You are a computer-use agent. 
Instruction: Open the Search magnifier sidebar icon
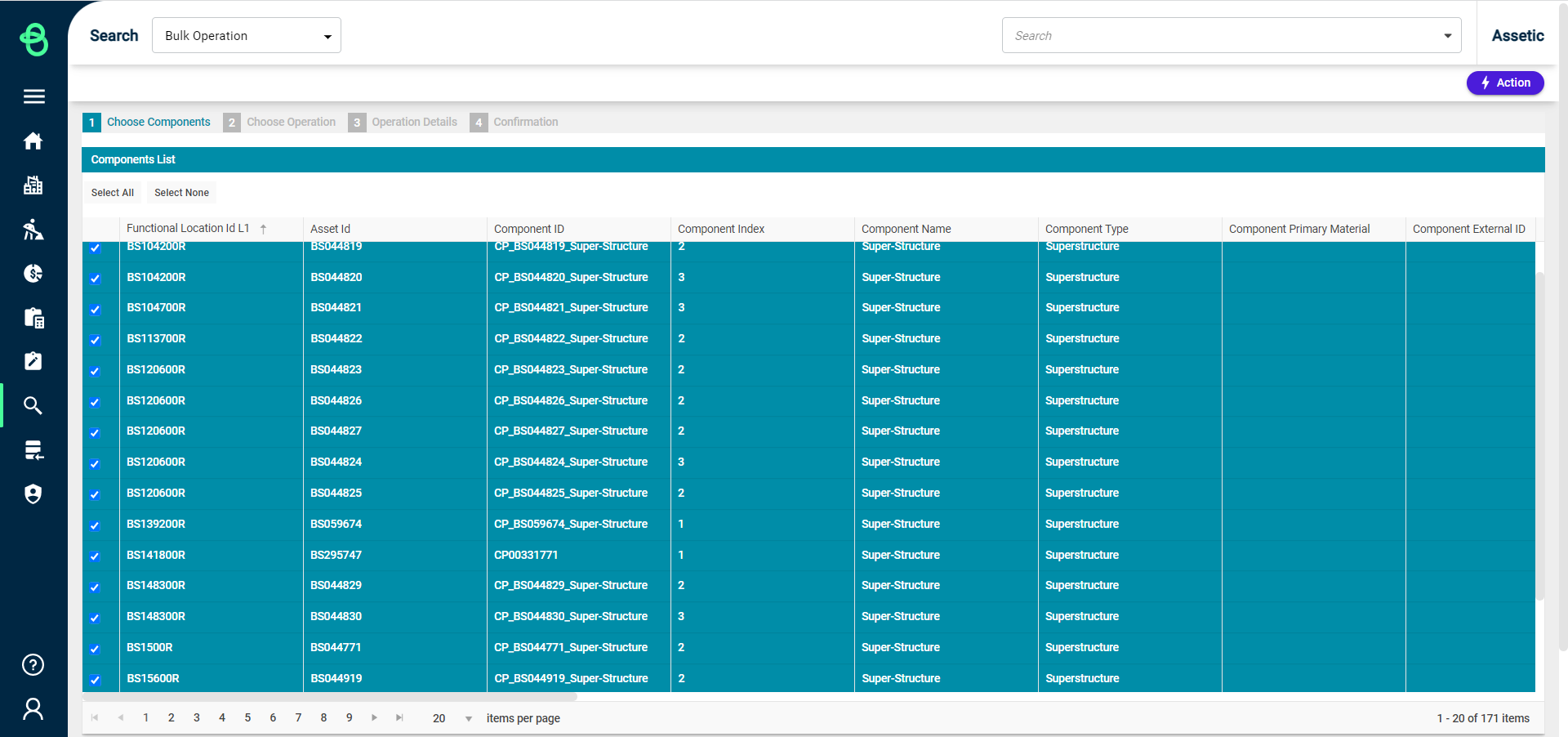point(33,405)
